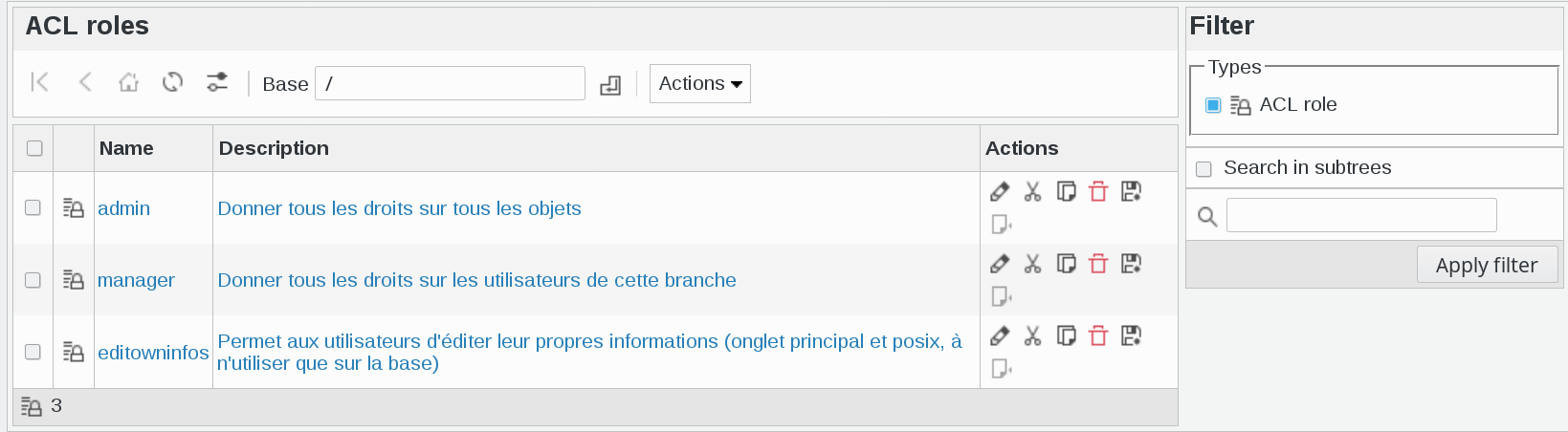Click the editowninfos row ACL role icon
1568x432 pixels.
[x=74, y=352]
